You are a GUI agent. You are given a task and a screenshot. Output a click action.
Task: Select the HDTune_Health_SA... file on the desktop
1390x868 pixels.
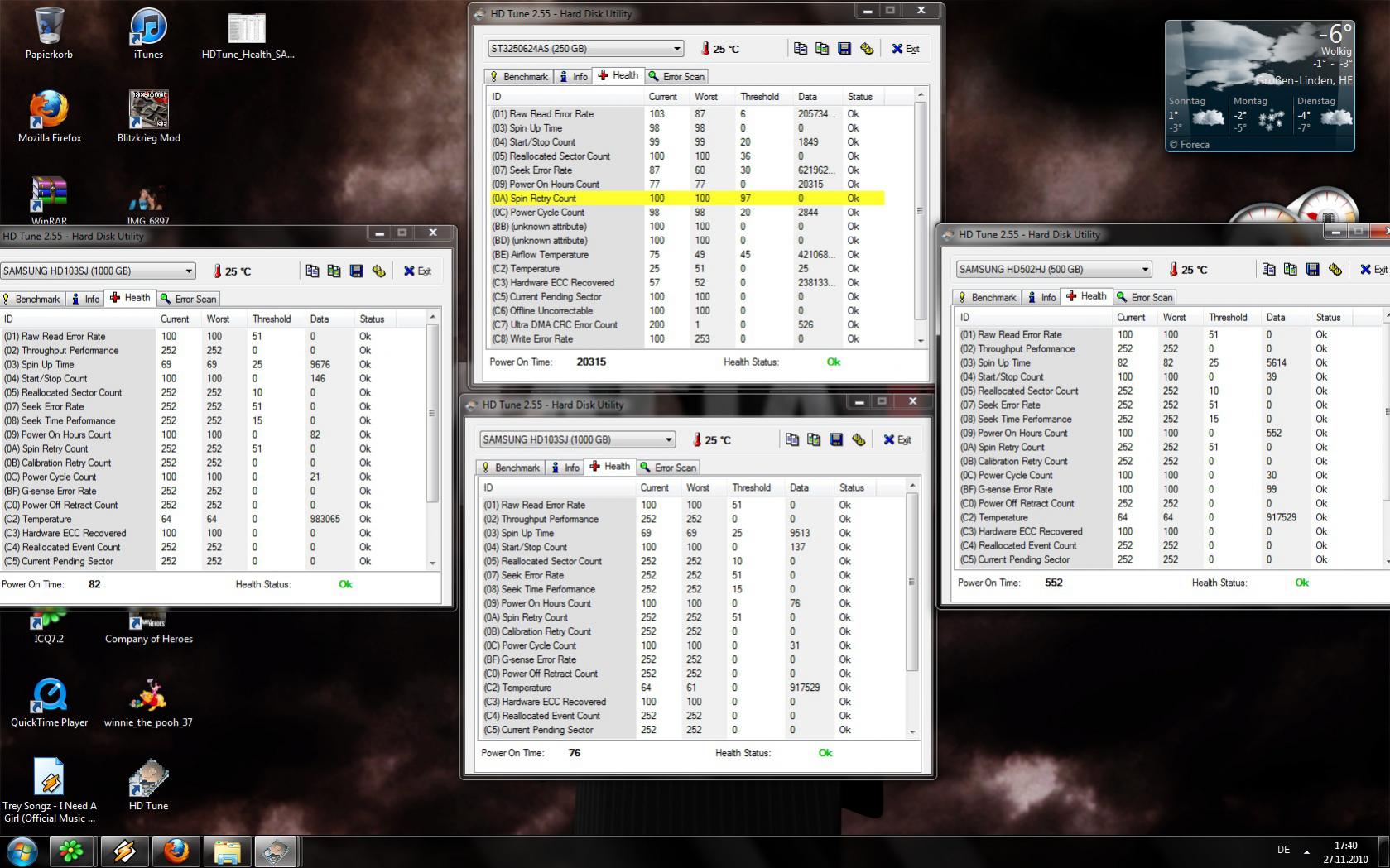[x=248, y=35]
